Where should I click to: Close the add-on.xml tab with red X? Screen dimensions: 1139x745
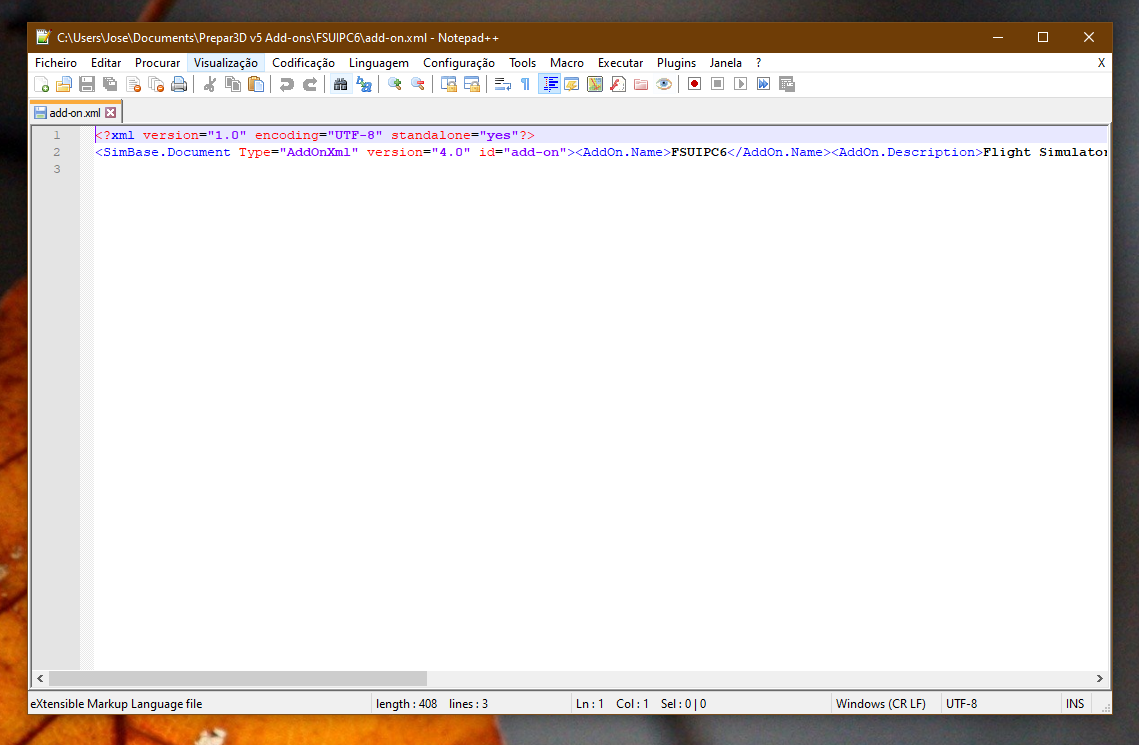[110, 113]
